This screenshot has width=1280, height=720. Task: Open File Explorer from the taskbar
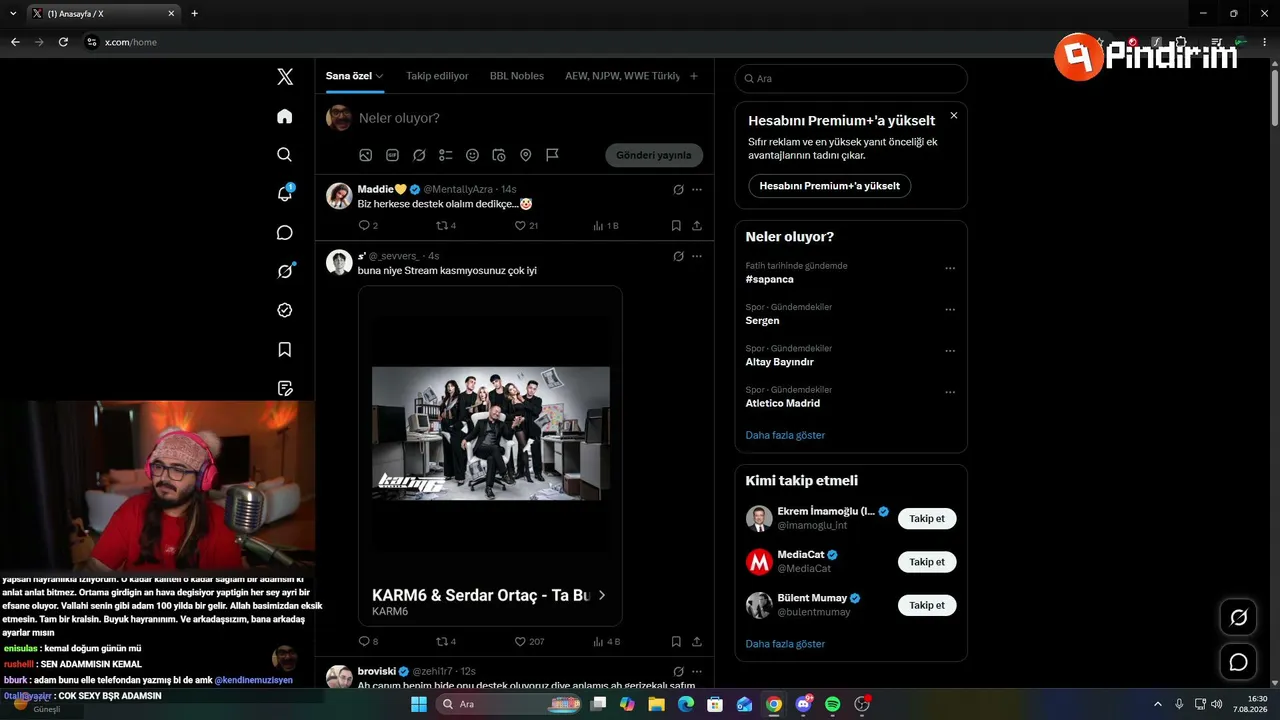[x=656, y=704]
